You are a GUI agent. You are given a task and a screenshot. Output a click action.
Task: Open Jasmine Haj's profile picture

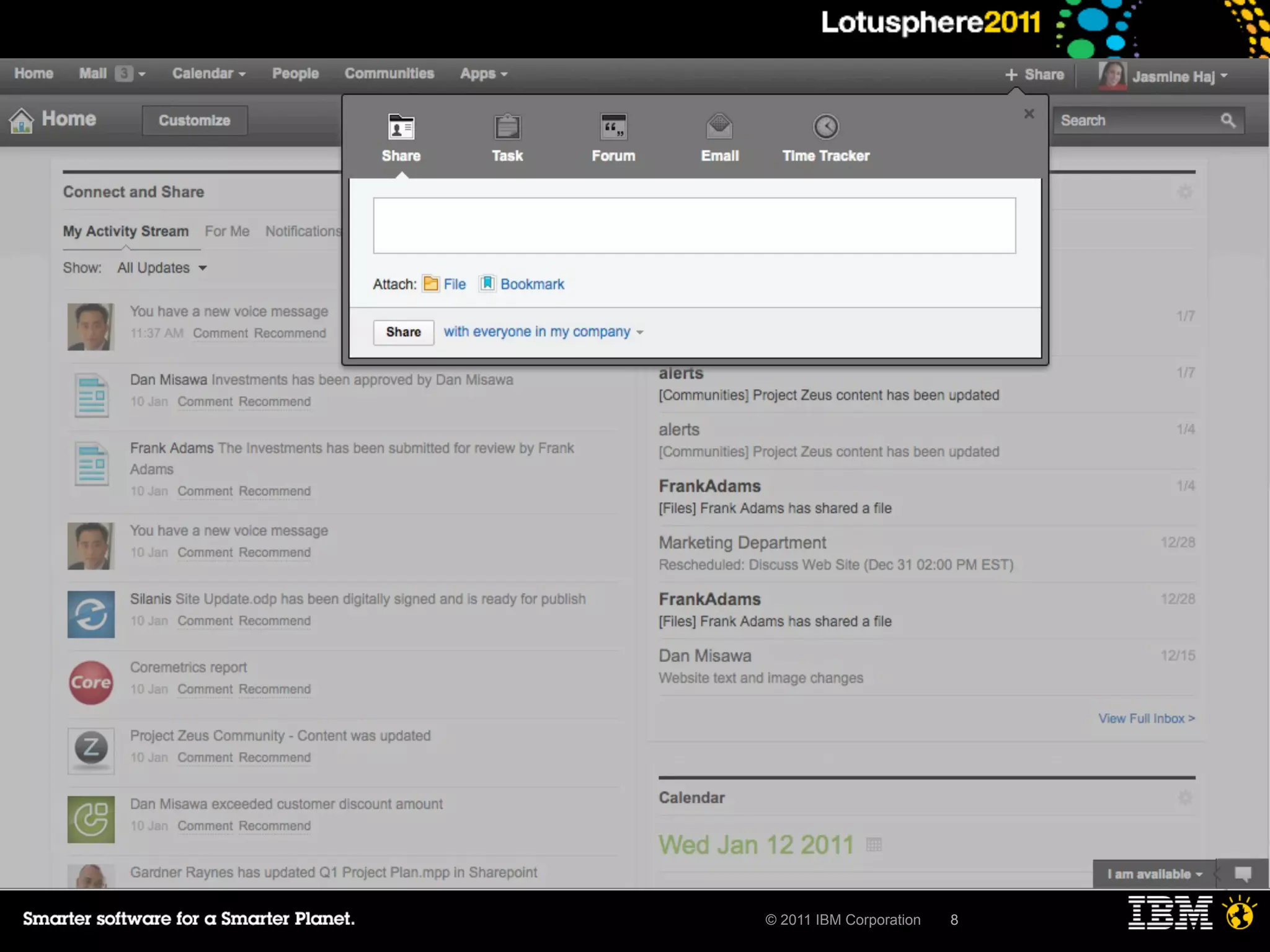1112,76
